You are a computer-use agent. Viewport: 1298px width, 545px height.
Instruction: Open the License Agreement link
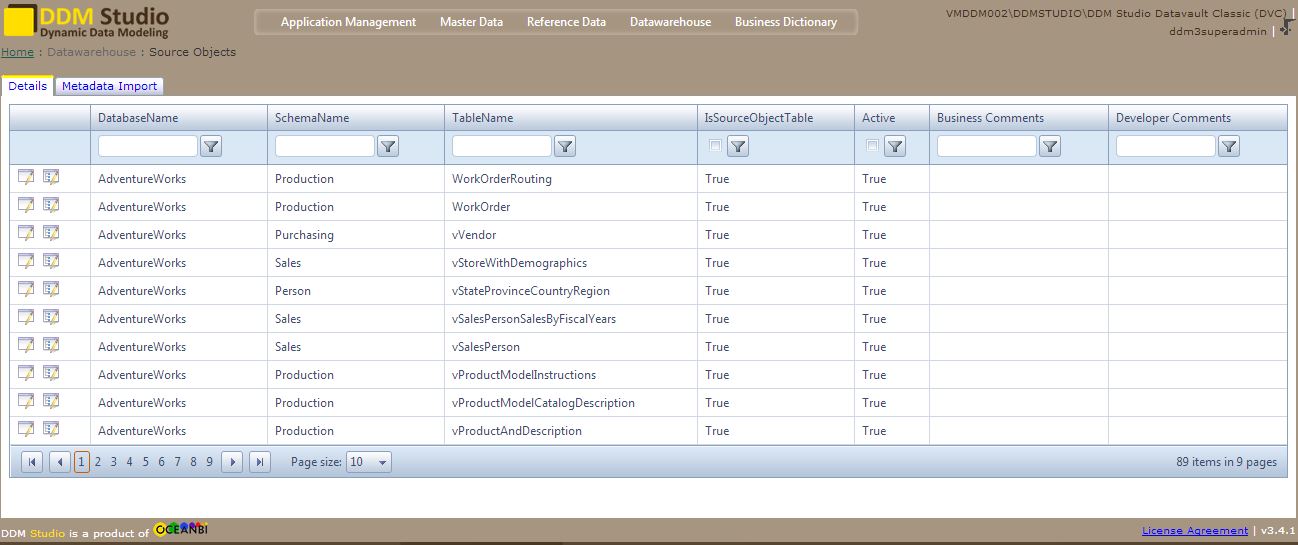tap(1194, 531)
